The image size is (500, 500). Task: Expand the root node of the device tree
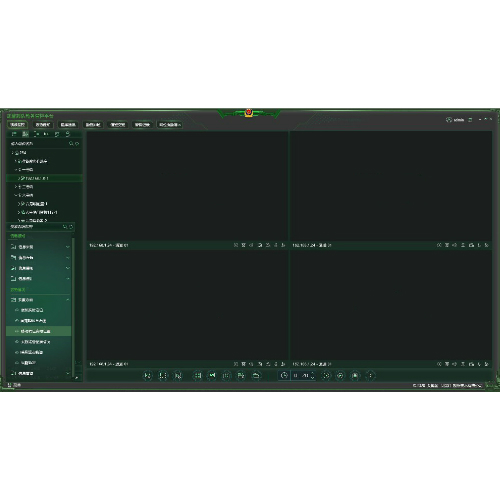pyautogui.click(x=13, y=153)
